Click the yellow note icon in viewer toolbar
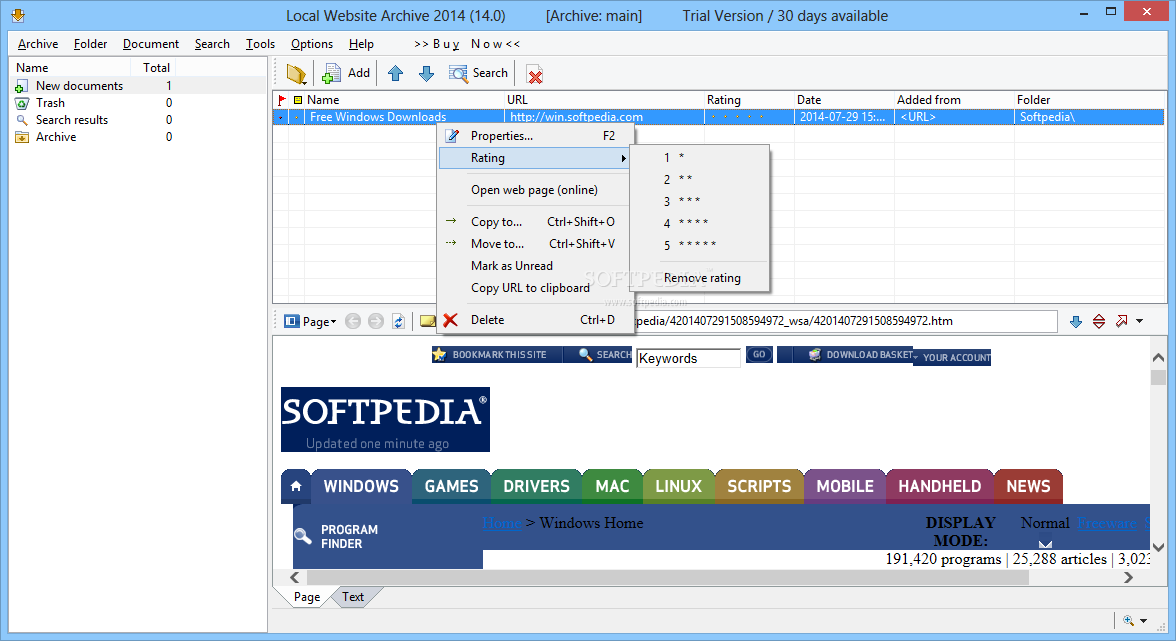The height and width of the screenshot is (641, 1176). coord(428,322)
